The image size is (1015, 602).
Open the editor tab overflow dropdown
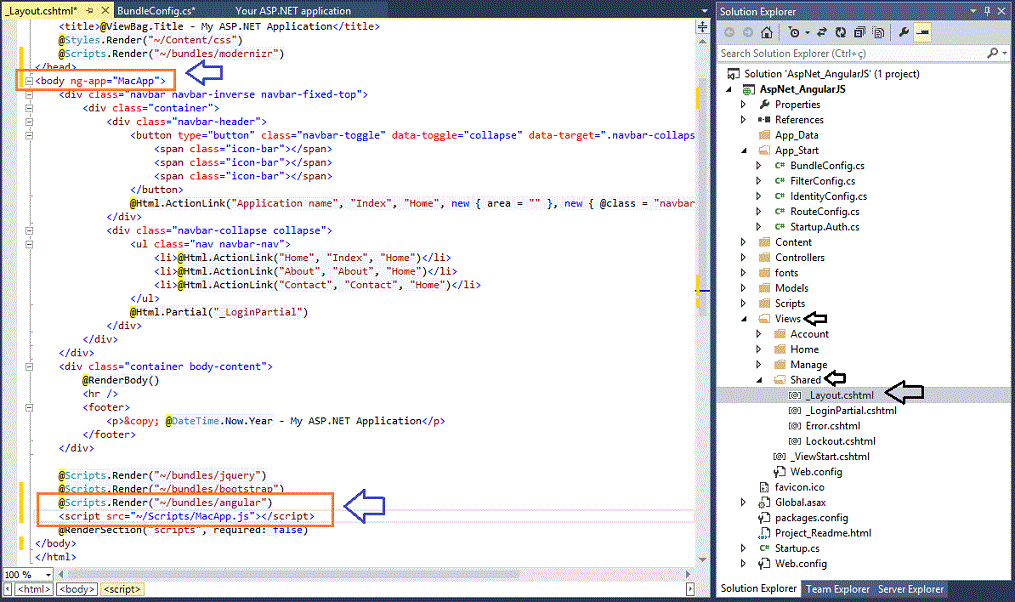tap(705, 11)
